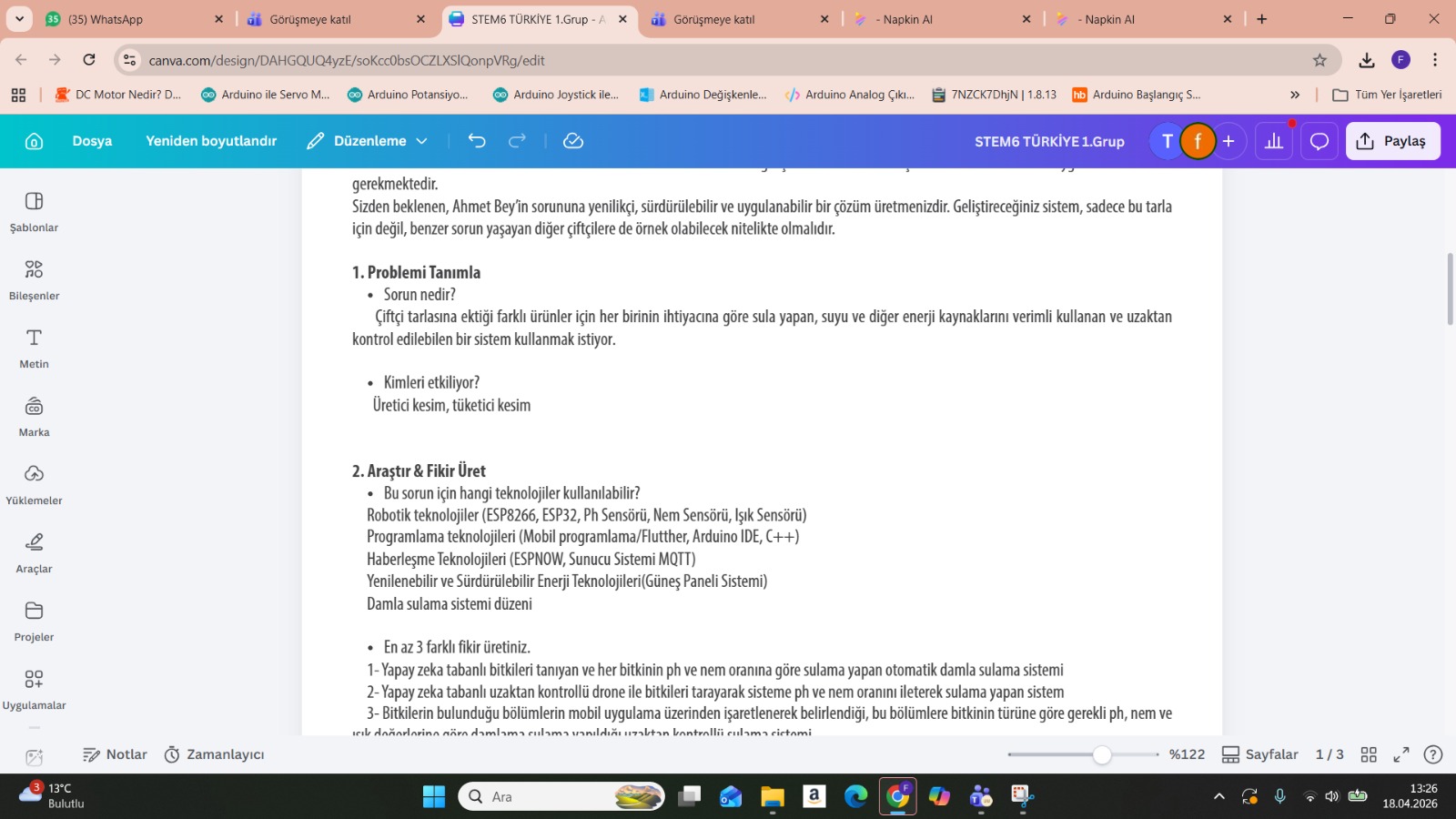The height and width of the screenshot is (819, 1456).
Task: Open the analytics bar chart icon
Action: click(x=1274, y=141)
